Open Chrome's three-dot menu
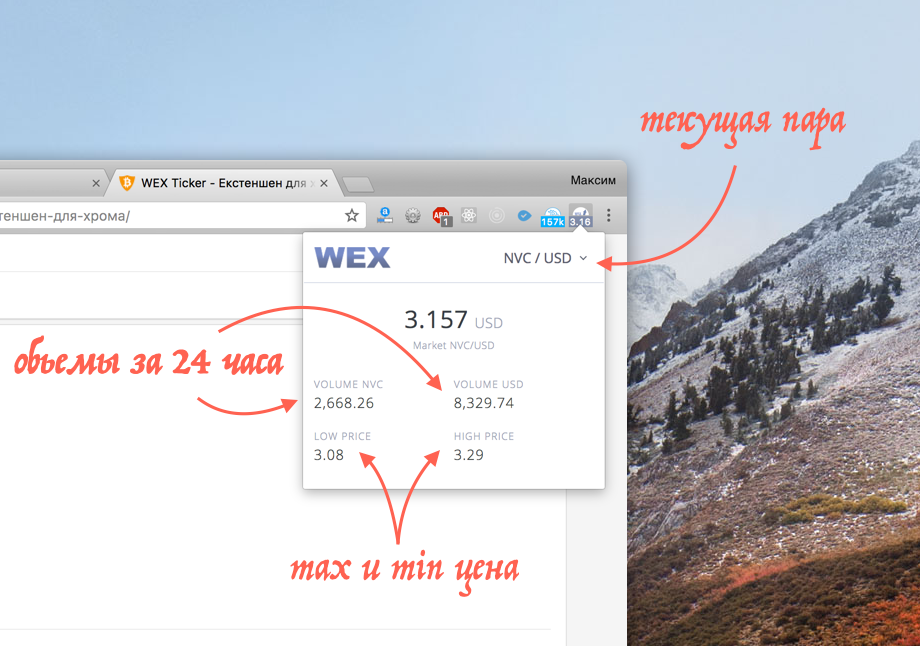The width and height of the screenshot is (920, 646). [608, 215]
